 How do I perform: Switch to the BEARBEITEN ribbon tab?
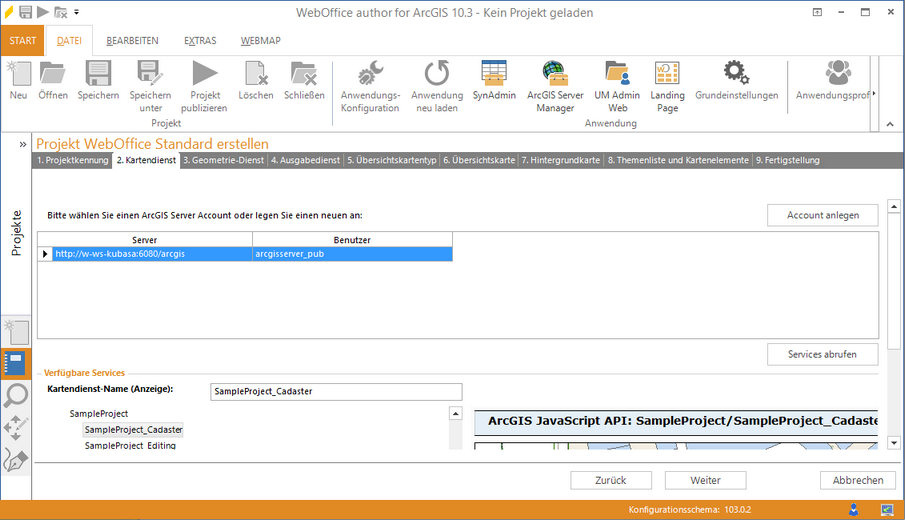coord(133,41)
